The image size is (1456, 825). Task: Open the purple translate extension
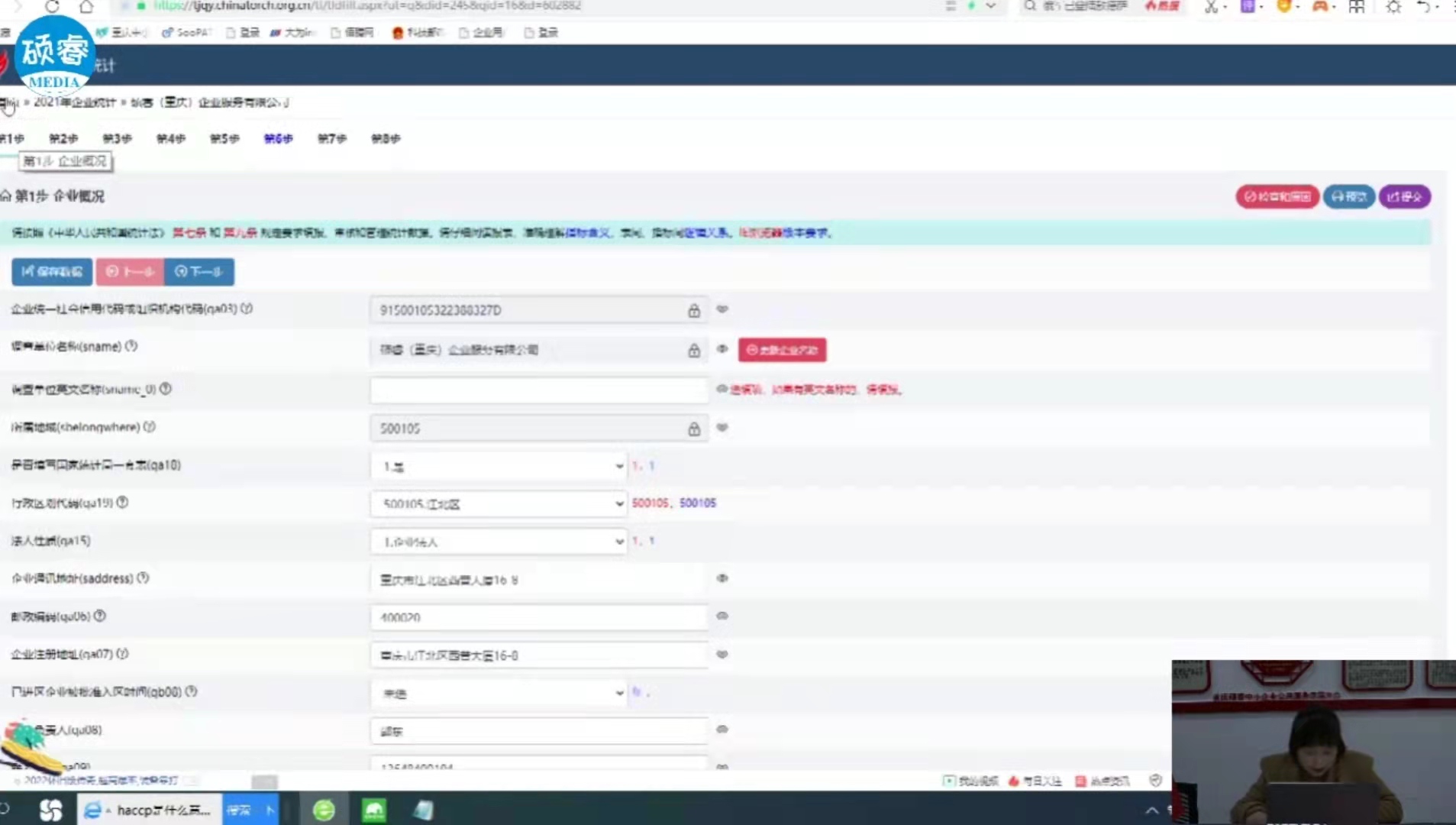point(1248,6)
